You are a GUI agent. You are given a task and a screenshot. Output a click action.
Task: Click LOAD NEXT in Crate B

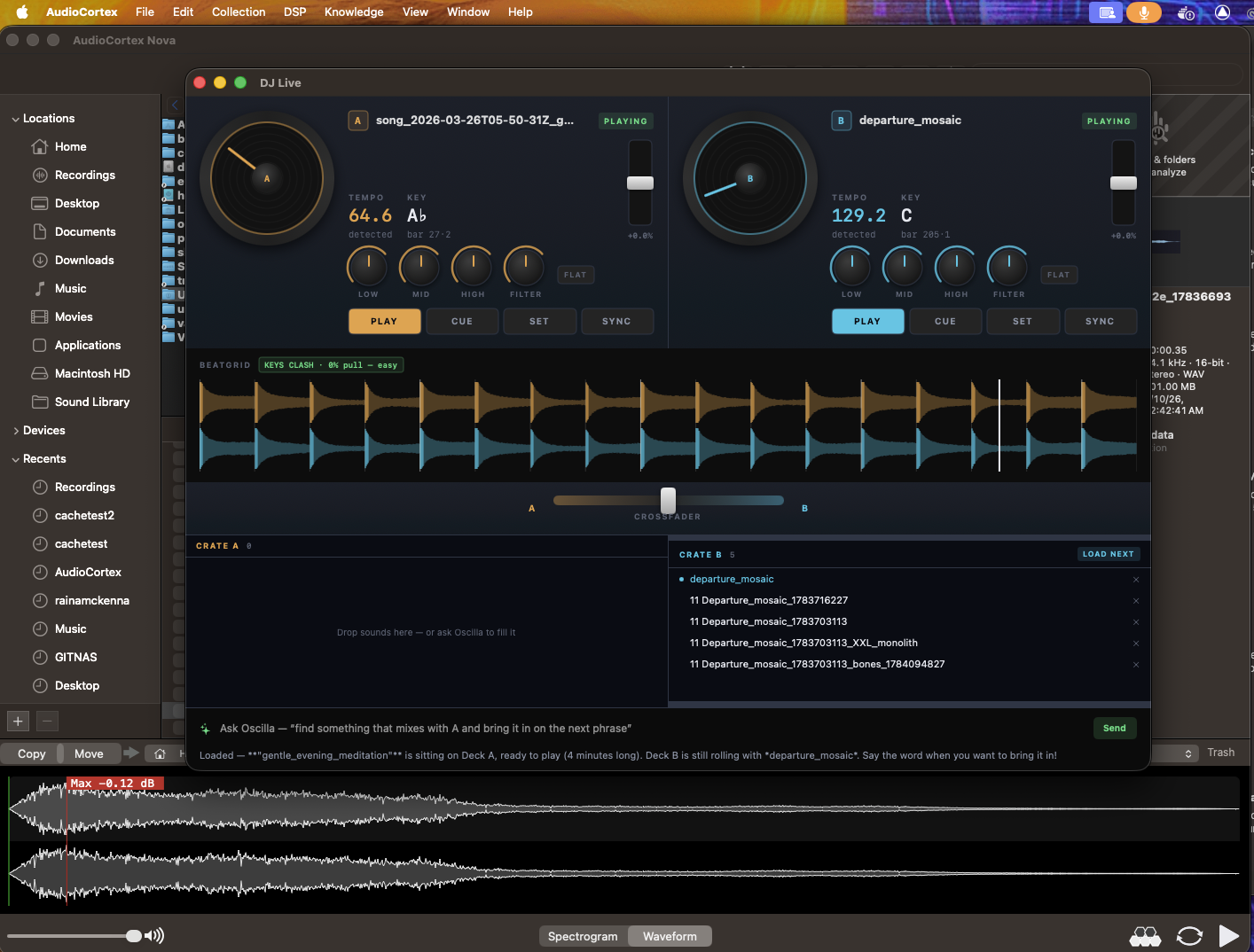tap(1109, 554)
